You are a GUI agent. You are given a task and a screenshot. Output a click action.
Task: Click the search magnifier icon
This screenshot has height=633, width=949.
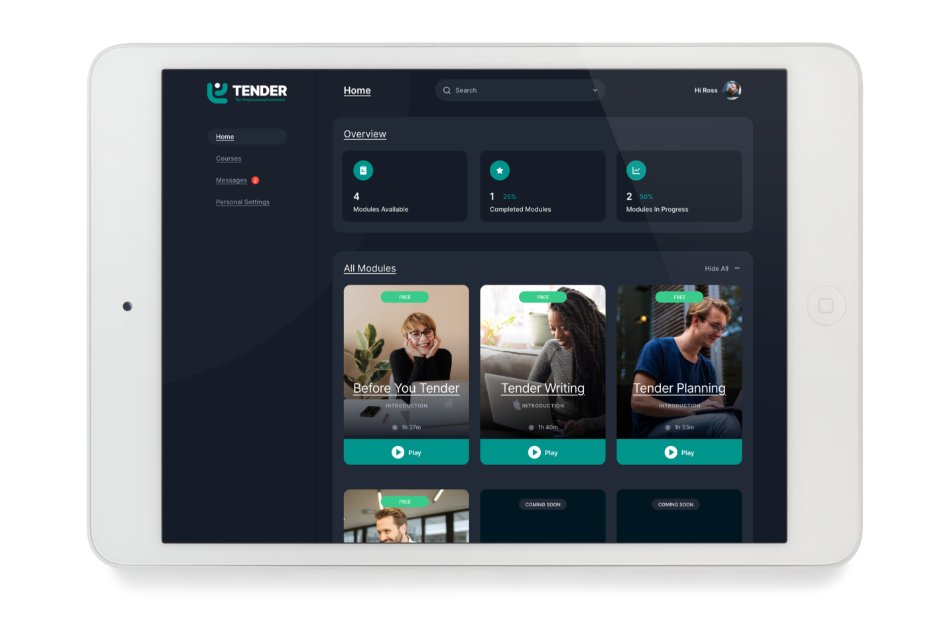click(447, 90)
